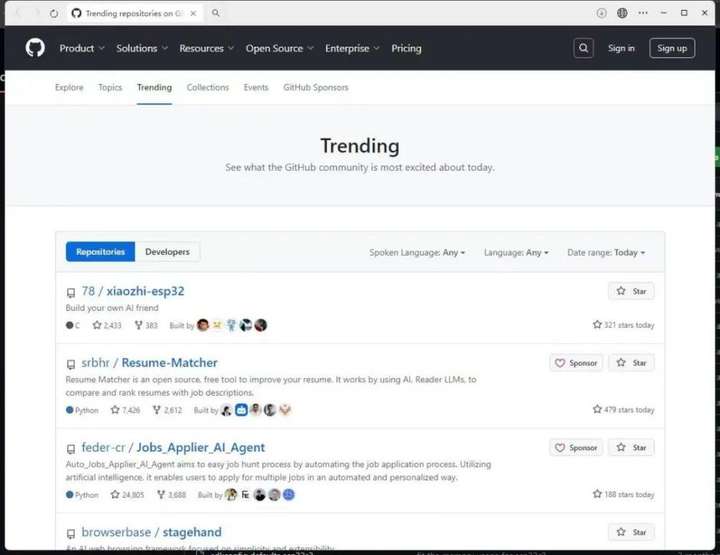This screenshot has height=555, width=720.
Task: Click last contributor avatar of xiaozhi-esp32
Action: (261, 325)
